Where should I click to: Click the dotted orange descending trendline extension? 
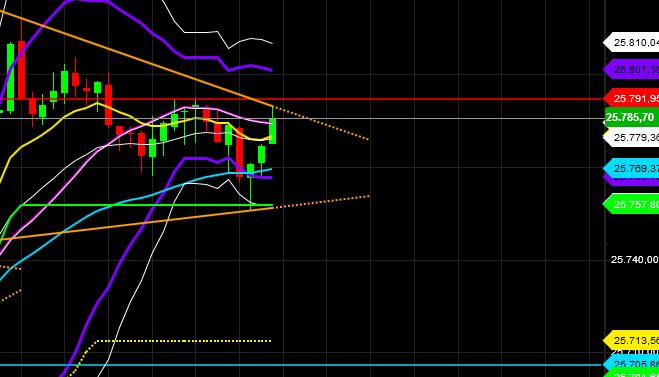322,123
